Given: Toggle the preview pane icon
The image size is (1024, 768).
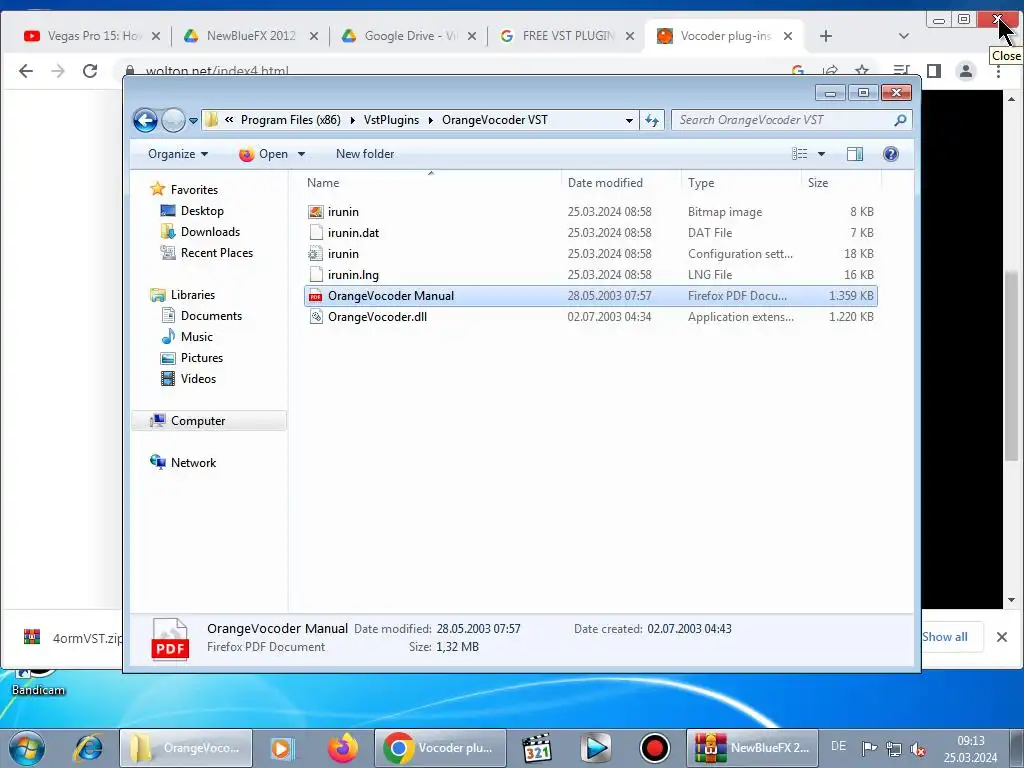Looking at the screenshot, I should [855, 154].
